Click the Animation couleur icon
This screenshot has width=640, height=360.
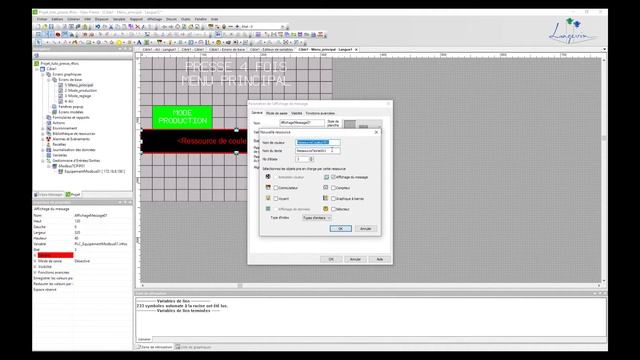pyautogui.click(x=268, y=177)
